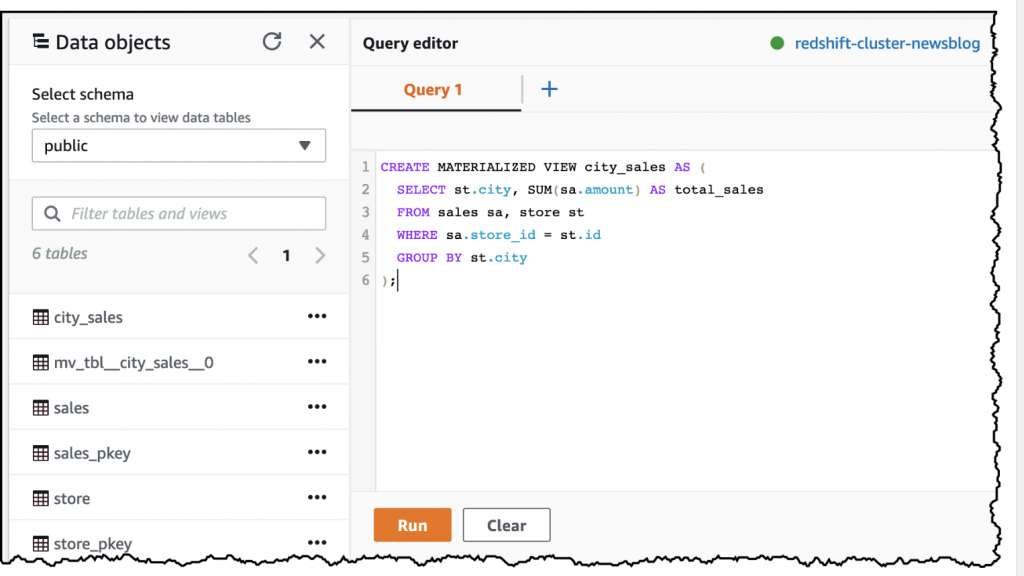Click the CREATE keyword on line 1
1024x576 pixels.
(405, 167)
